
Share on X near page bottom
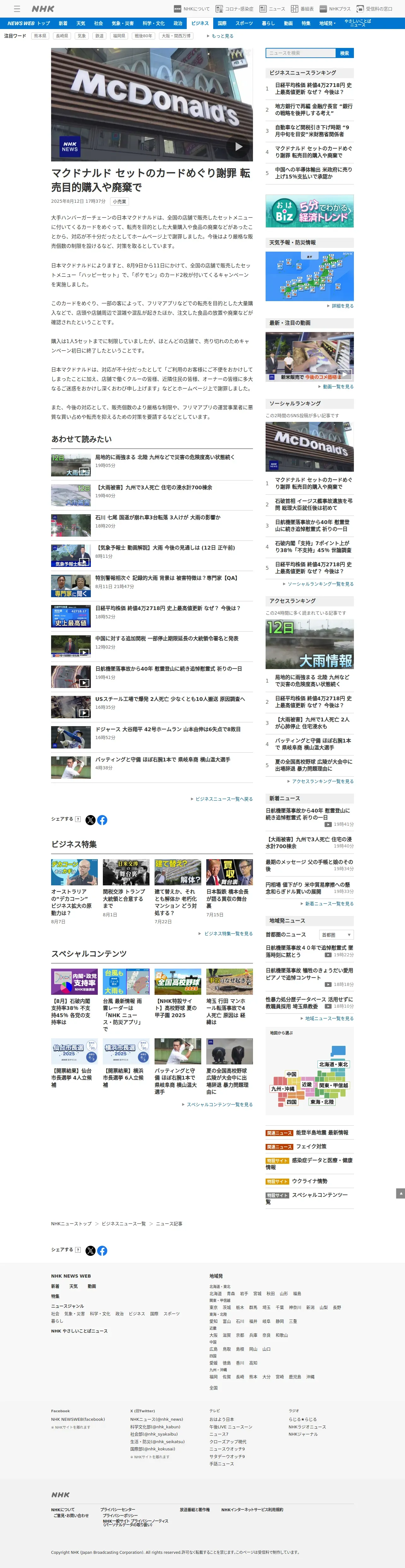pyautogui.click(x=90, y=1251)
